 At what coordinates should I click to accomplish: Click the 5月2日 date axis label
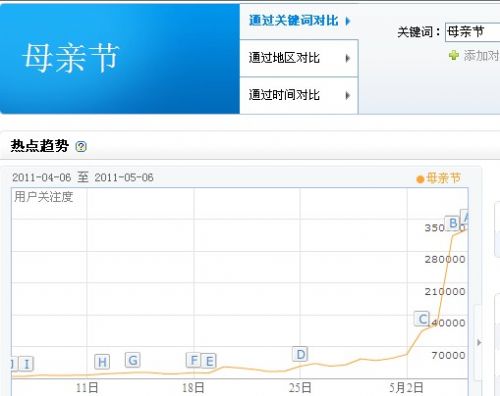406,388
